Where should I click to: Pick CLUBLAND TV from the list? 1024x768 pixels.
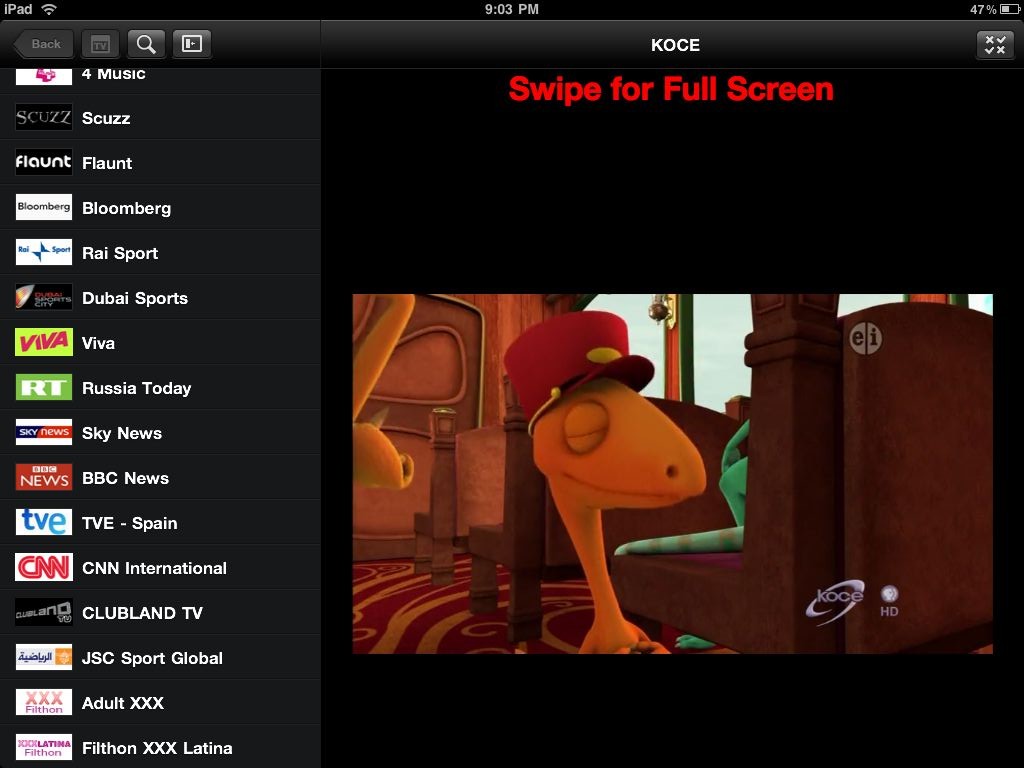pyautogui.click(x=142, y=614)
